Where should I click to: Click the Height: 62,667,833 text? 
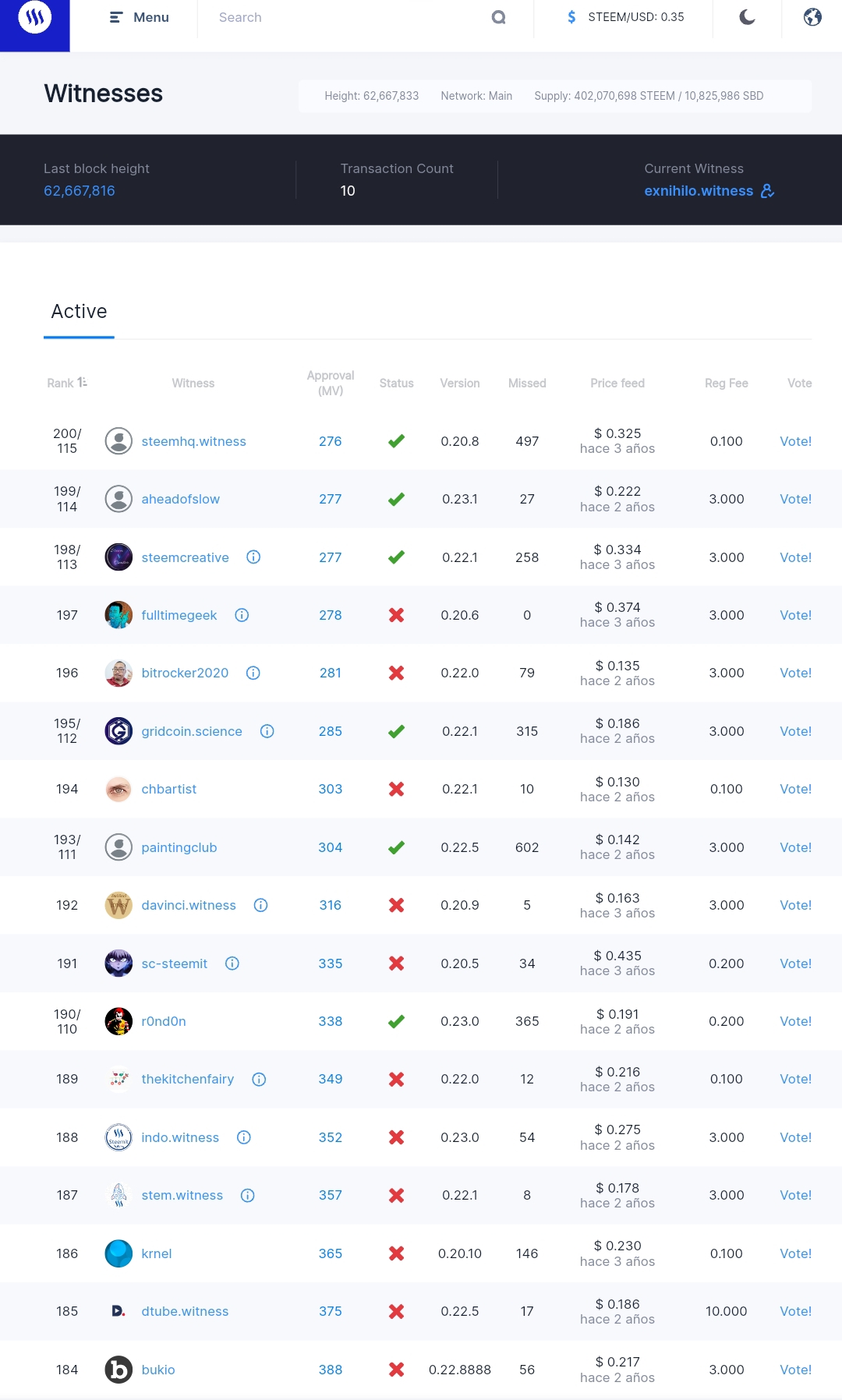(372, 96)
